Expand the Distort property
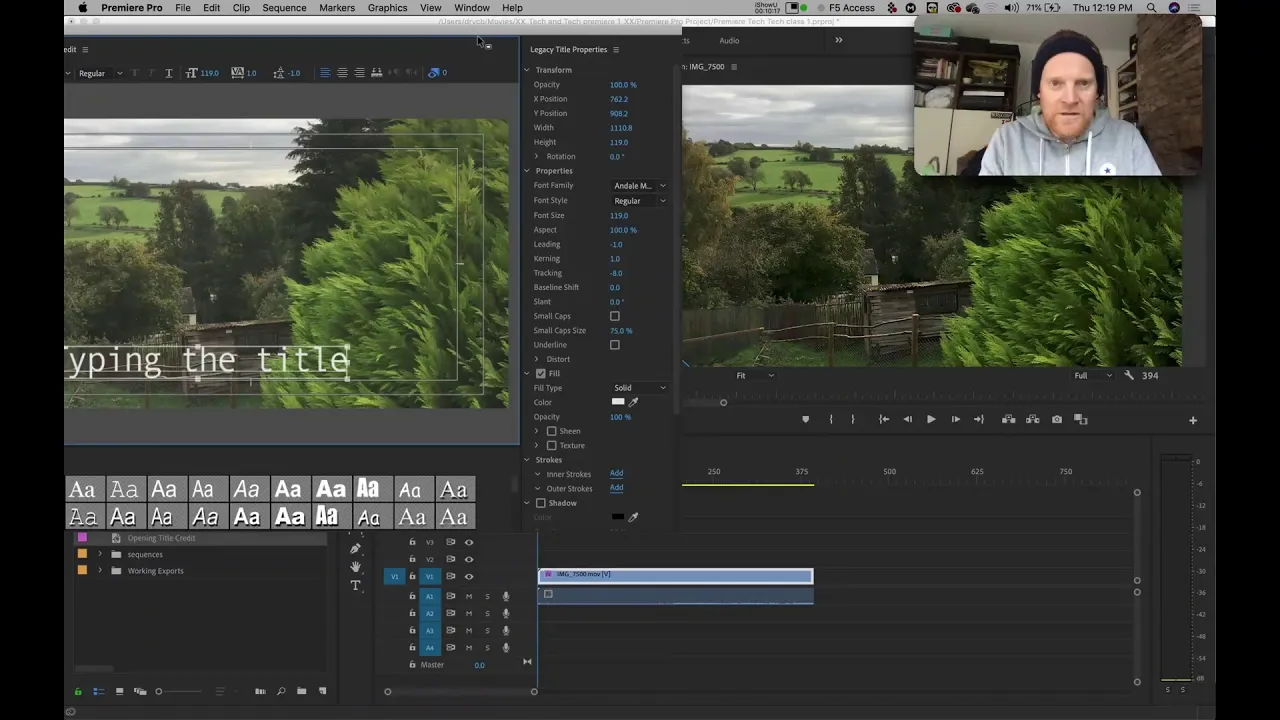The image size is (1280, 720). tap(537, 359)
